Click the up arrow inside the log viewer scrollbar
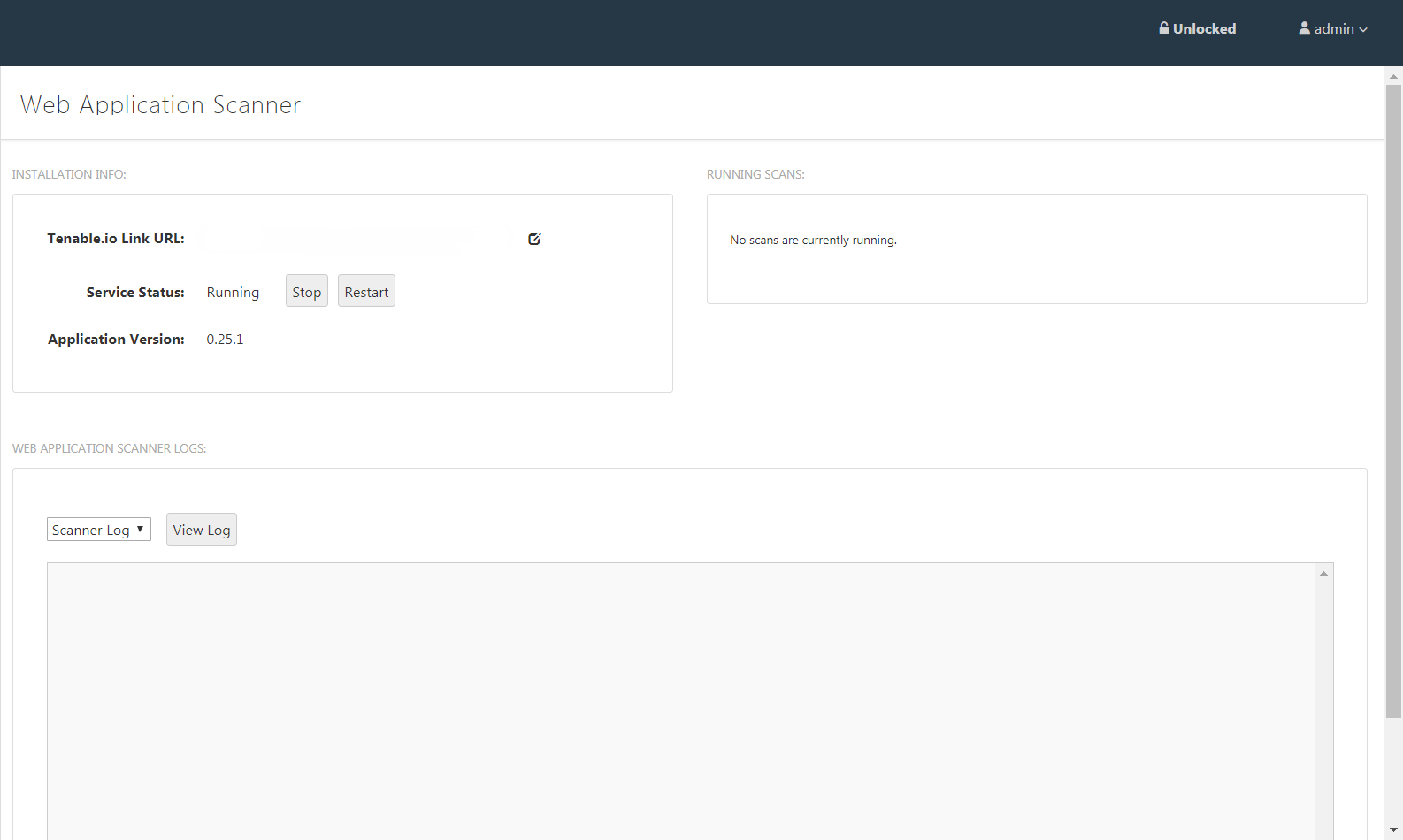 pyautogui.click(x=1323, y=574)
